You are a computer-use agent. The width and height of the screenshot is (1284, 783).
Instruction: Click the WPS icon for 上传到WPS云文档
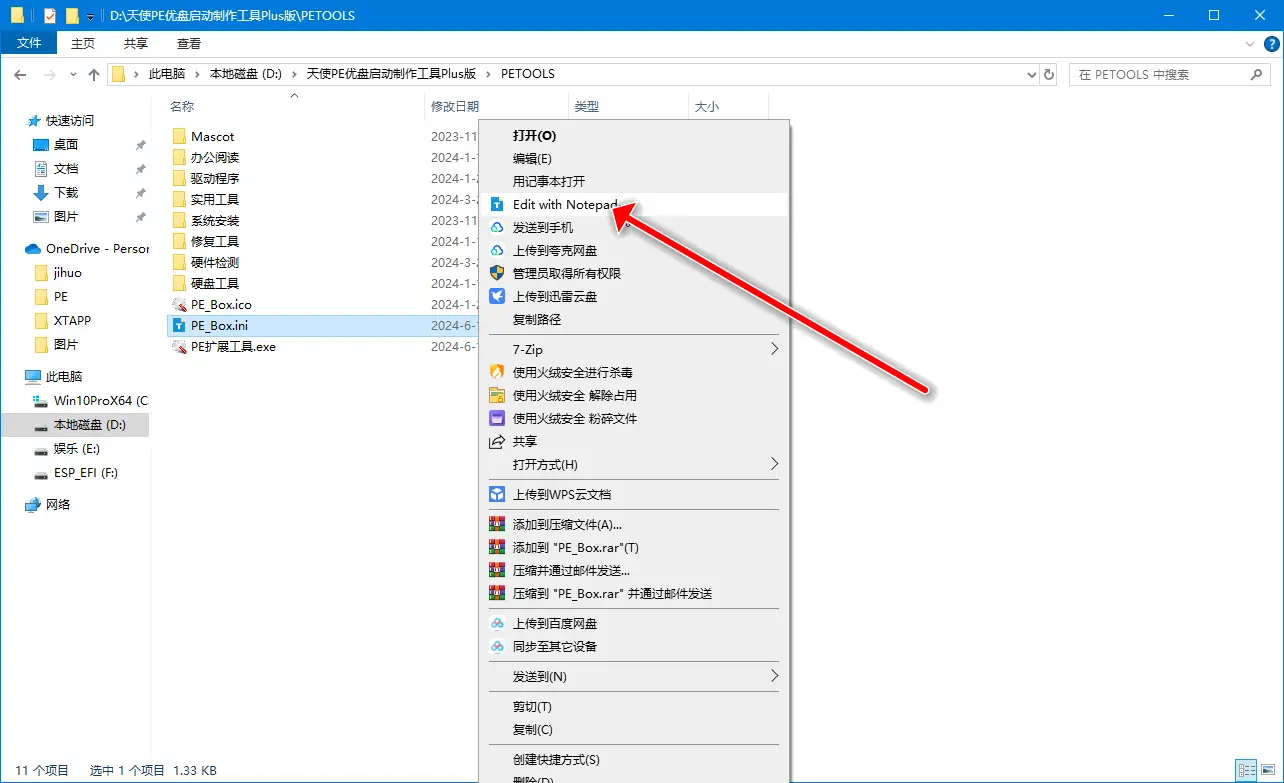click(x=497, y=493)
